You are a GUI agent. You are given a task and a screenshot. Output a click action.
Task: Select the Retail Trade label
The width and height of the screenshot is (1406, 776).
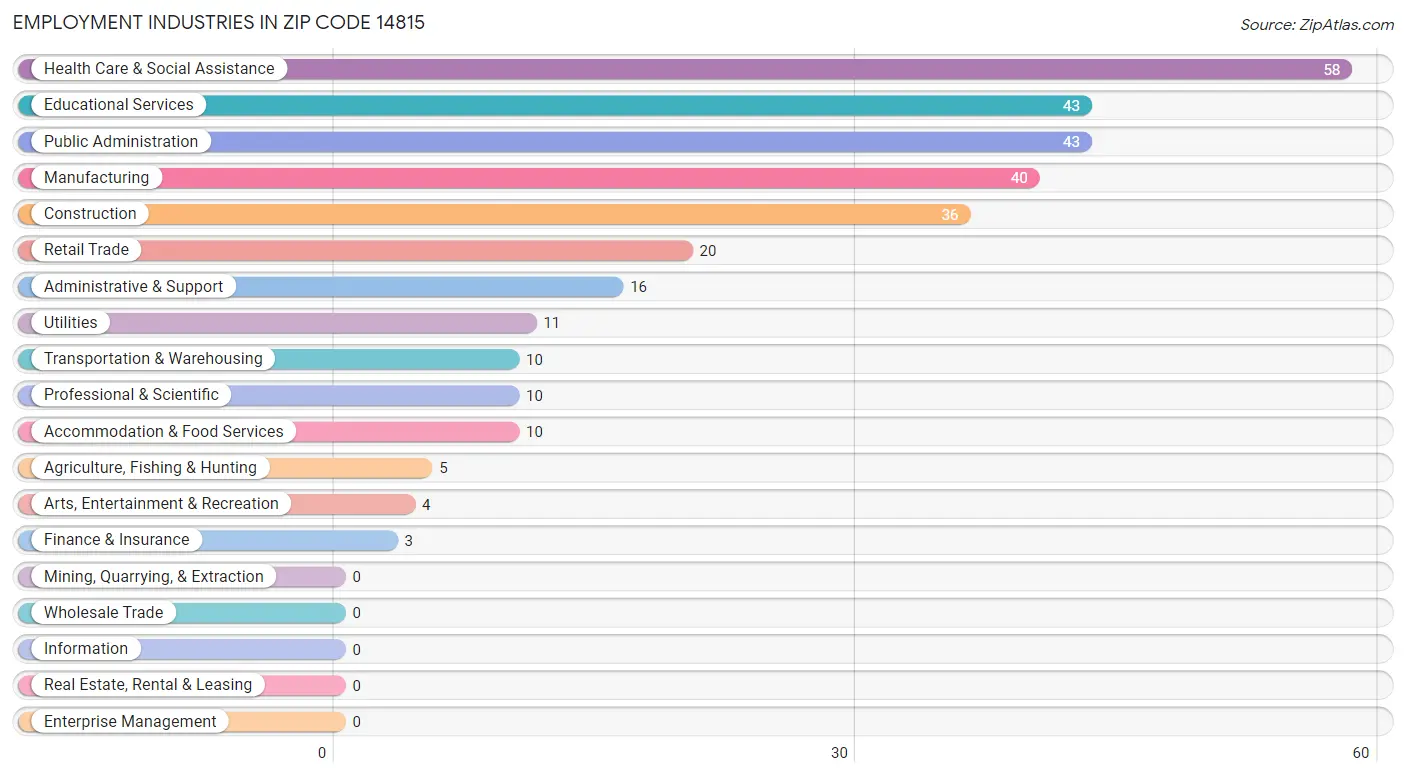pyautogui.click(x=86, y=250)
